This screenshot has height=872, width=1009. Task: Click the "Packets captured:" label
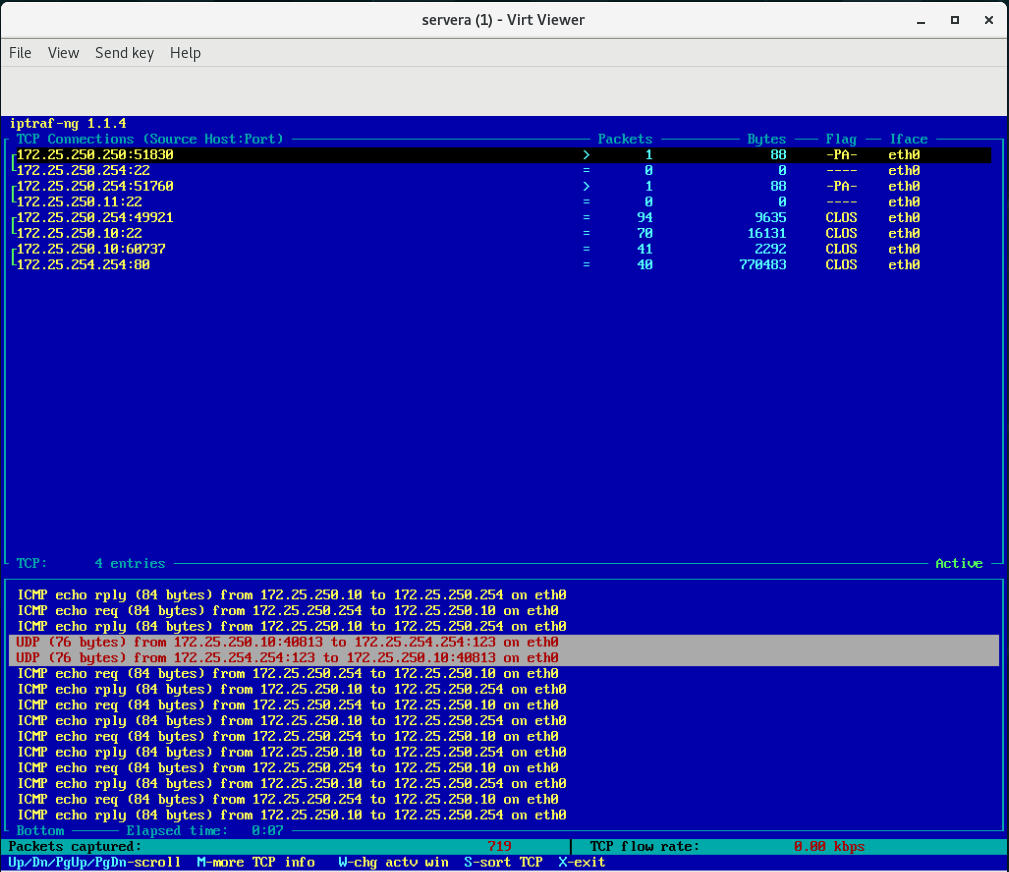click(75, 847)
